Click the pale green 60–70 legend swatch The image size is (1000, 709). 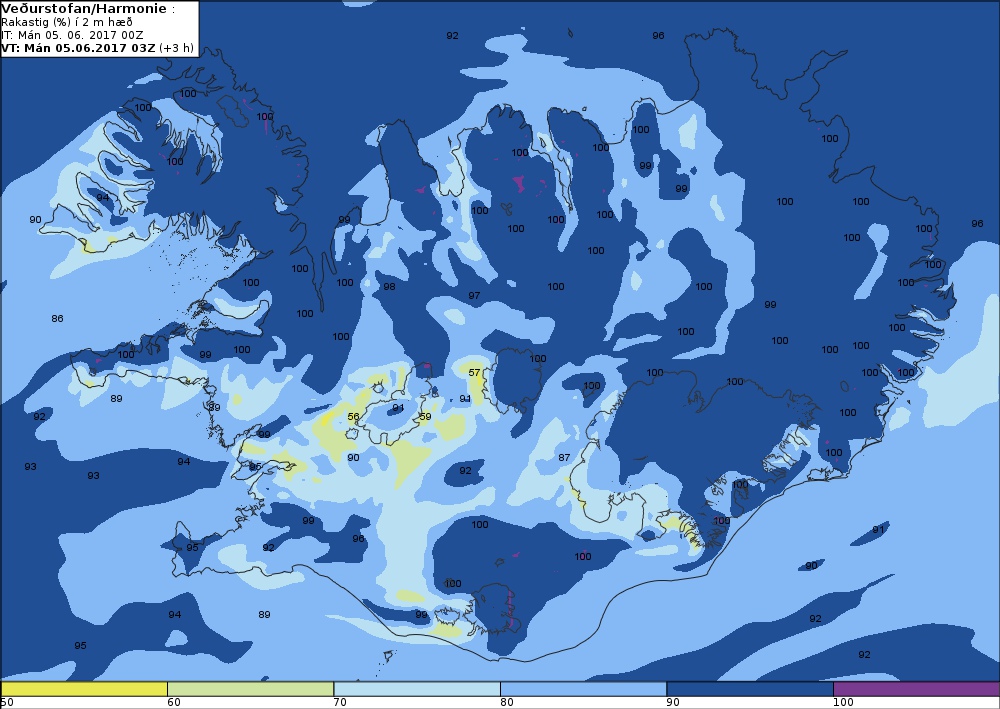pyautogui.click(x=251, y=689)
